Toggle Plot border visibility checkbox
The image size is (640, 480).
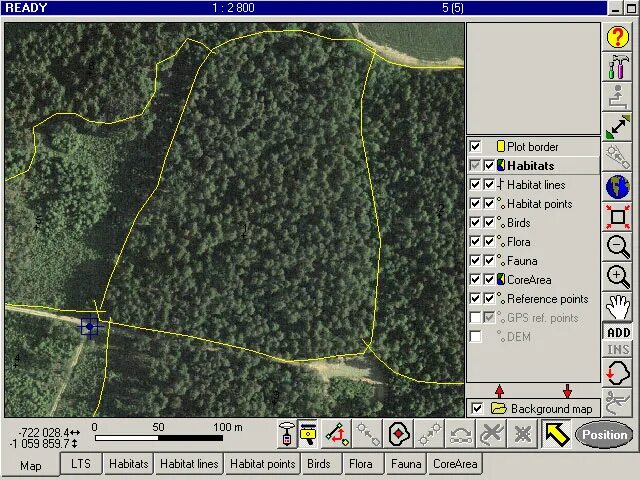(475, 146)
